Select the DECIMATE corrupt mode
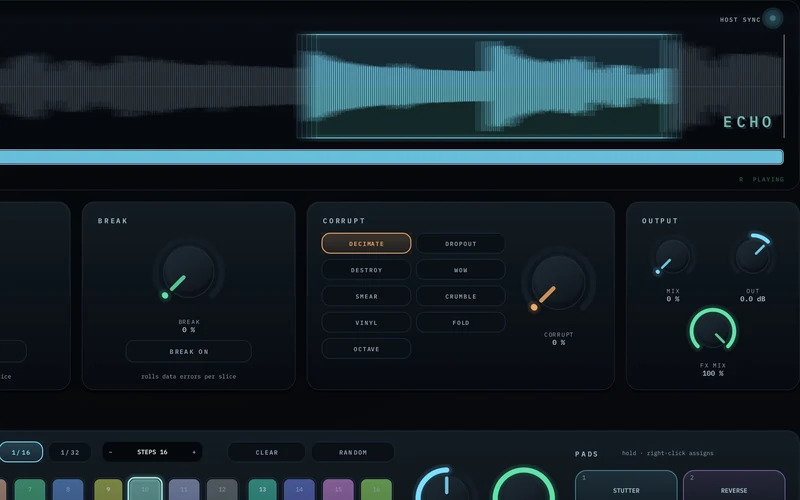 pos(366,243)
